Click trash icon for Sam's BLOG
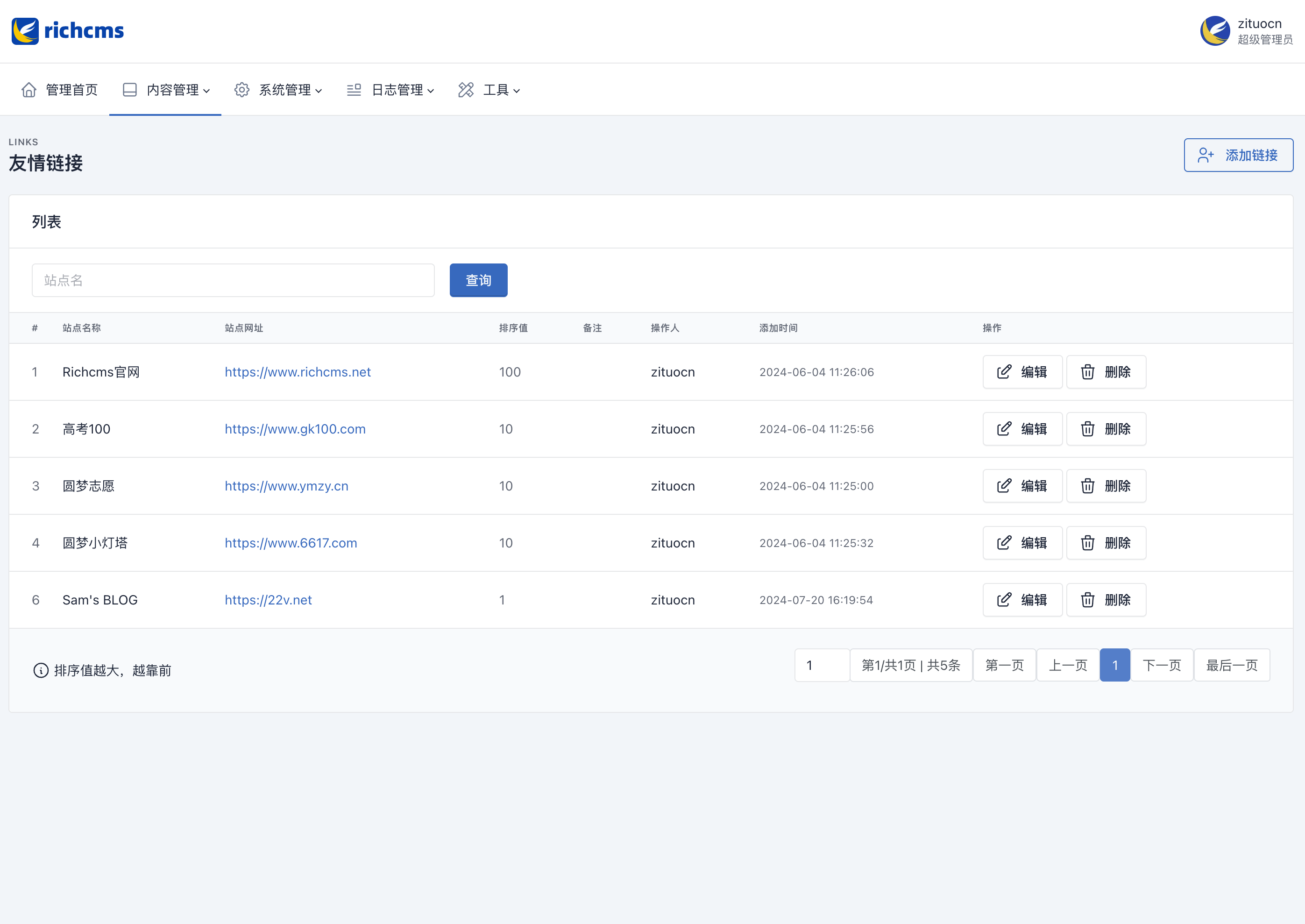Viewport: 1305px width, 924px height. pyautogui.click(x=1088, y=600)
